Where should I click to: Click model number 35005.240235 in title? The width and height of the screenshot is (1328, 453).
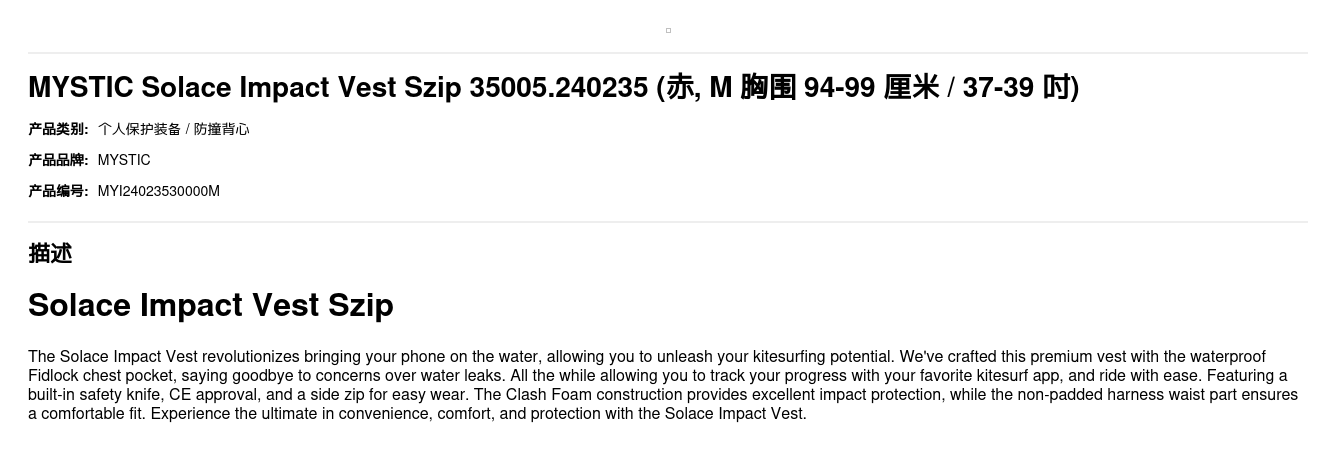558,88
